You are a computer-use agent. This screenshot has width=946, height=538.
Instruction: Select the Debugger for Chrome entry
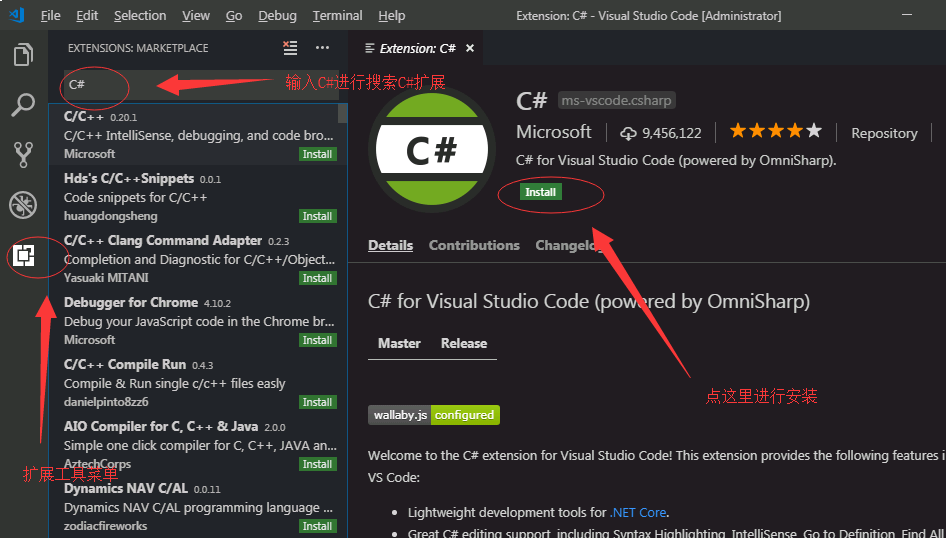point(198,321)
